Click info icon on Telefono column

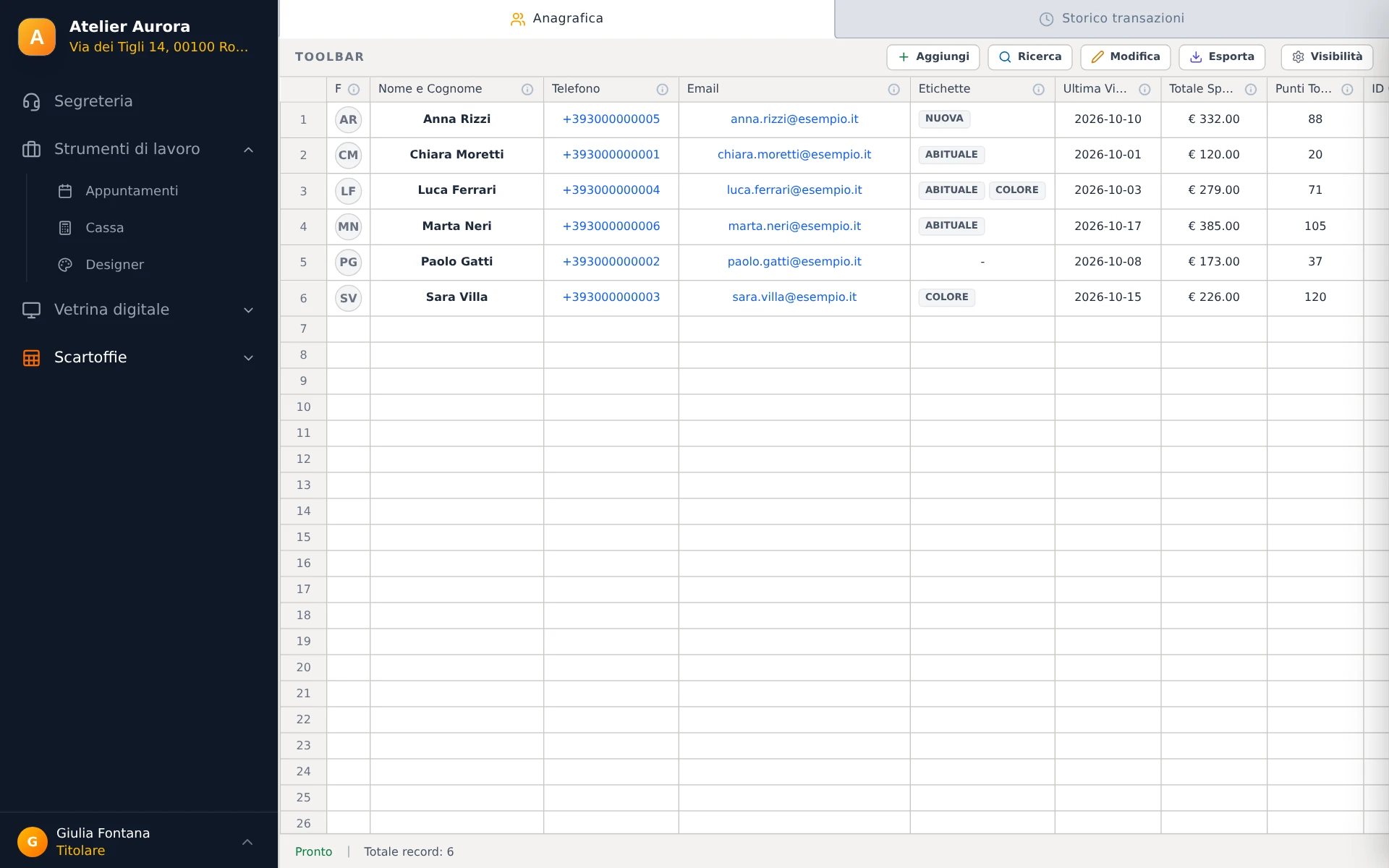[x=662, y=89]
